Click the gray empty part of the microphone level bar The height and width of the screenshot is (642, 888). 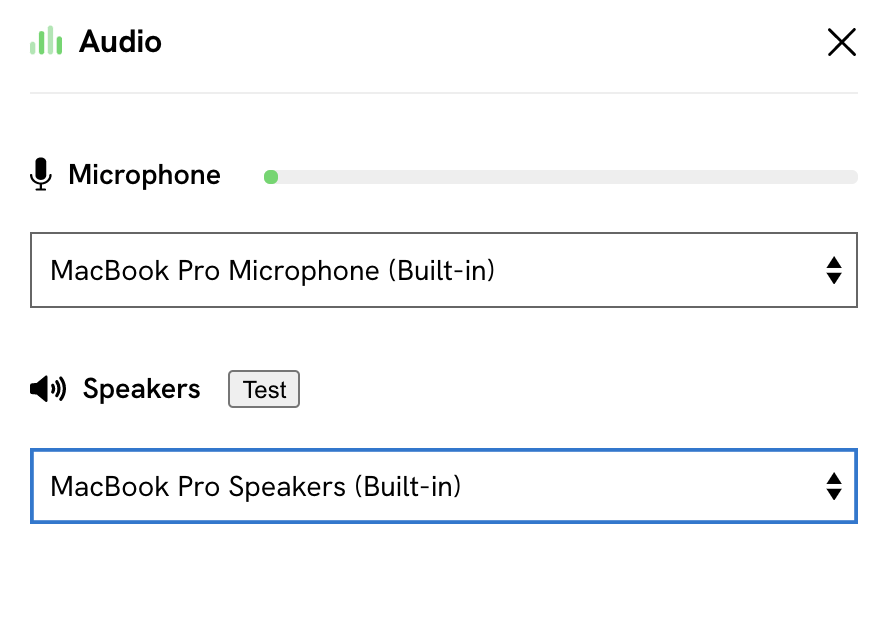tap(568, 177)
